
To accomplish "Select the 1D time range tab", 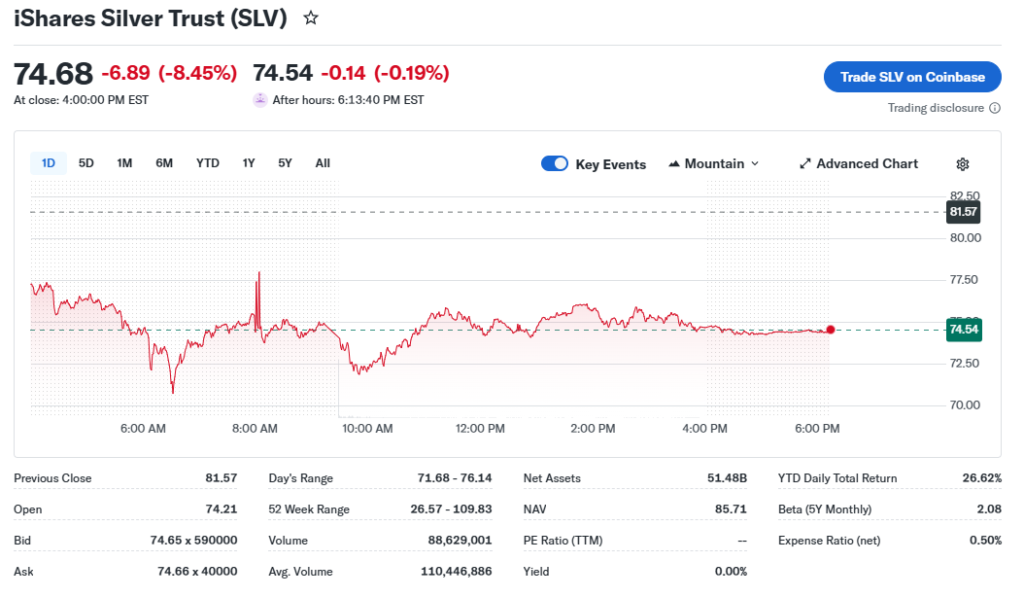I will click(48, 163).
